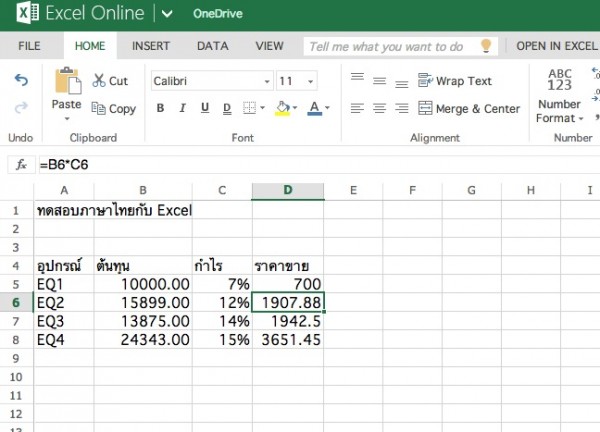The height and width of the screenshot is (432, 600).
Task: Open the font size dropdown
Action: (297, 81)
